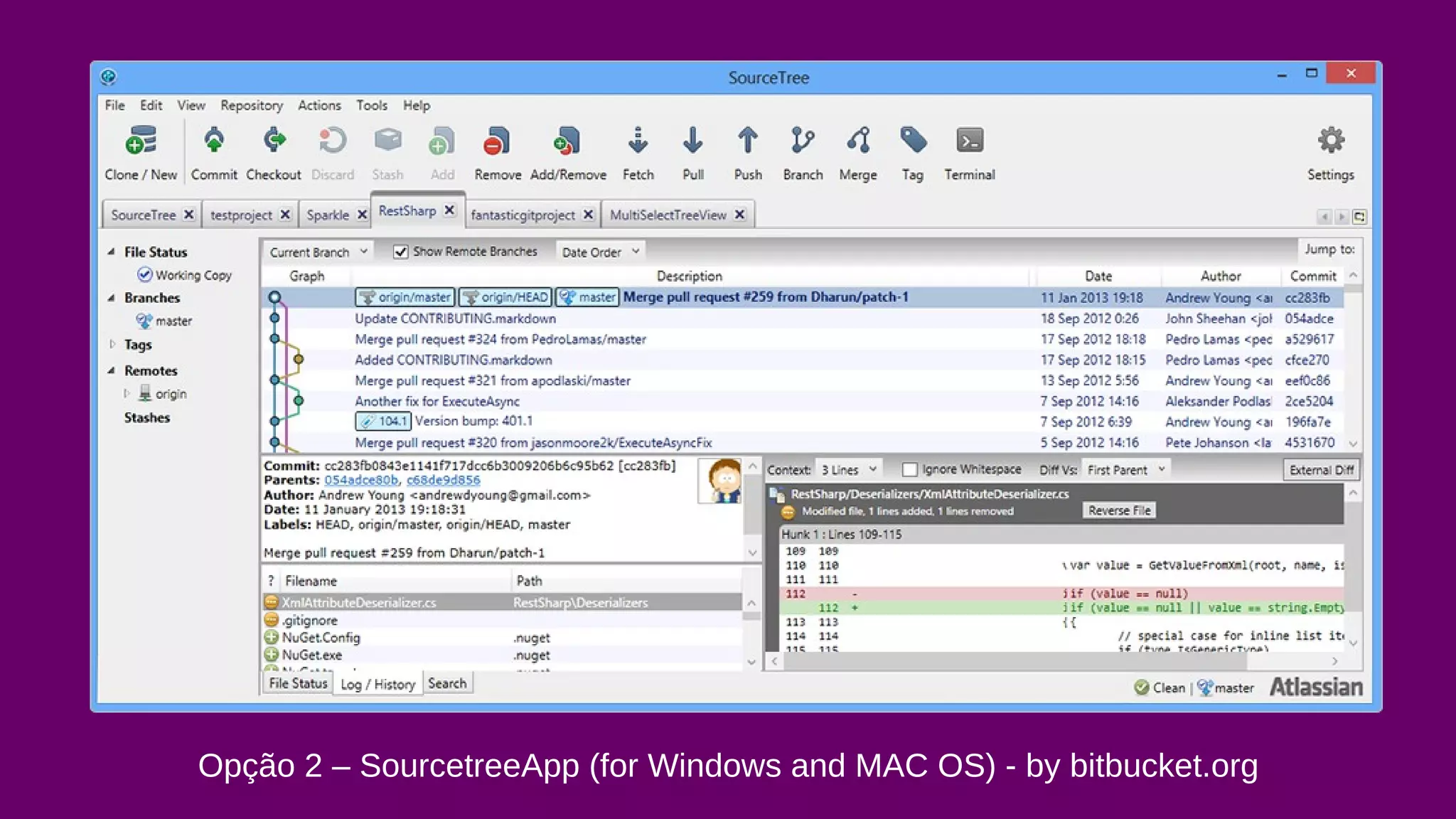Click the Merge toolbar icon

(858, 141)
